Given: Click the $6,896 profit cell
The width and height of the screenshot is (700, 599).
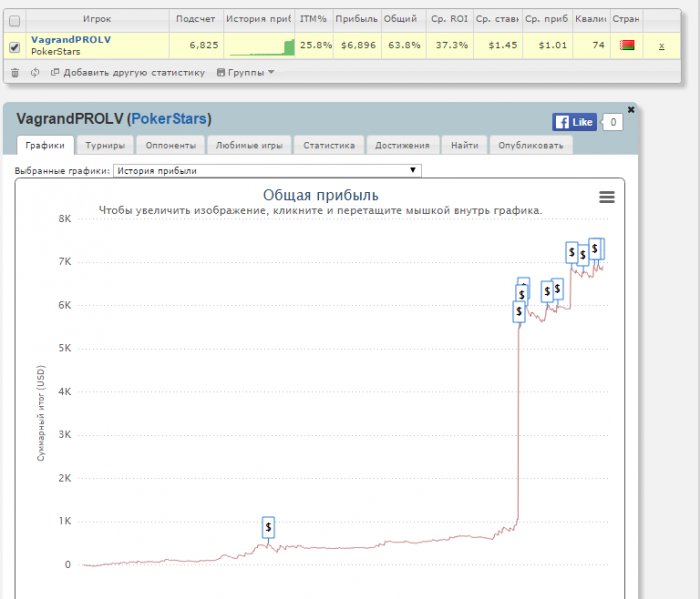Looking at the screenshot, I should click(x=358, y=45).
